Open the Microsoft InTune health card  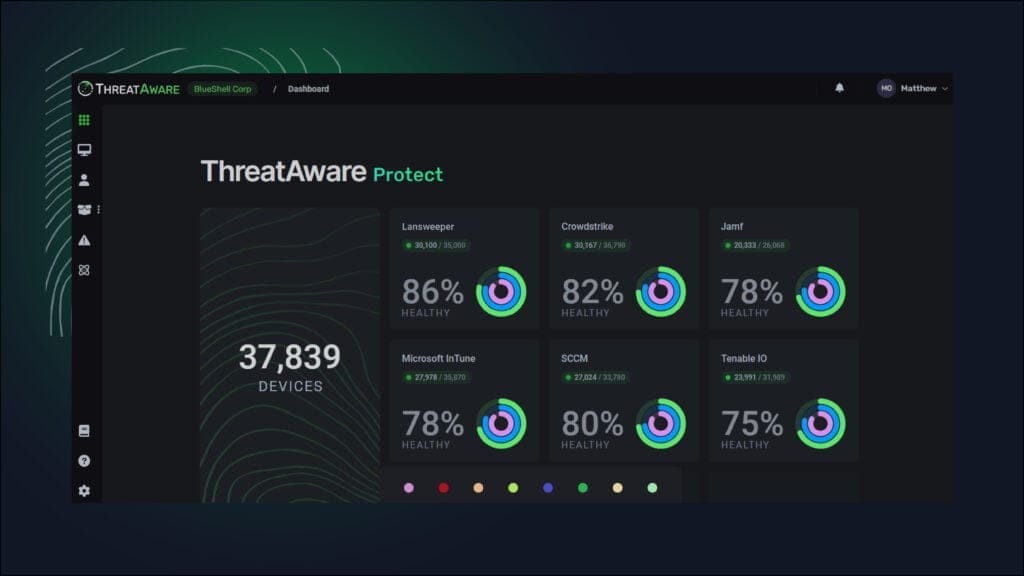tap(464, 400)
